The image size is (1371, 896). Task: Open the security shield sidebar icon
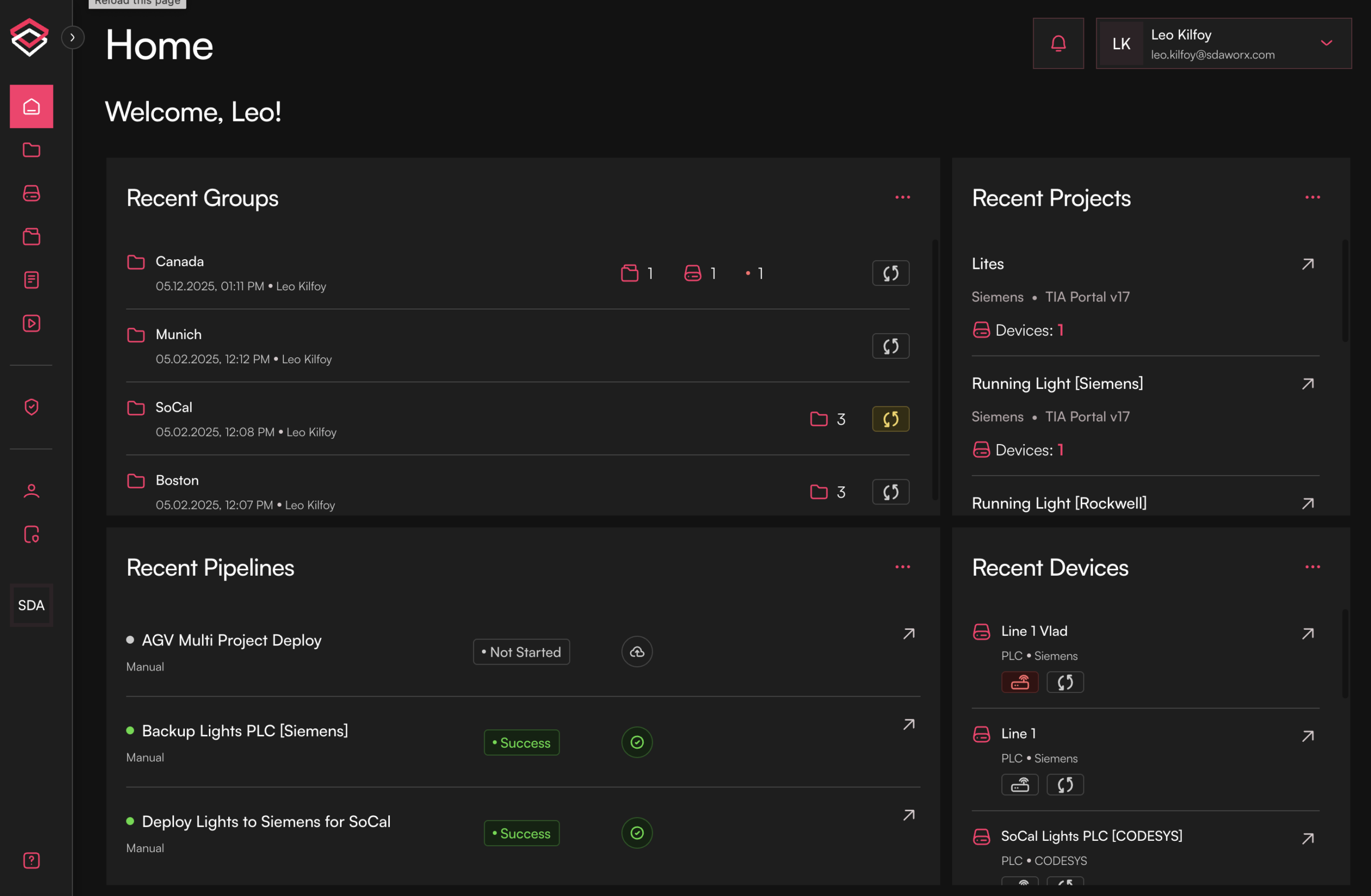click(31, 407)
